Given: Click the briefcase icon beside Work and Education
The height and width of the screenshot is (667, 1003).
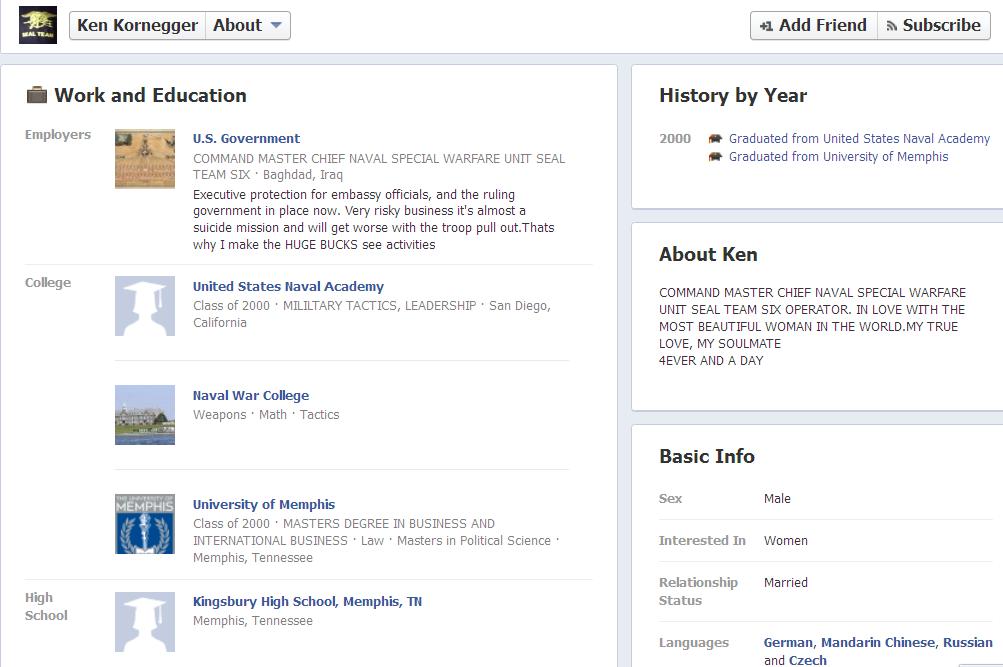Looking at the screenshot, I should (36, 96).
